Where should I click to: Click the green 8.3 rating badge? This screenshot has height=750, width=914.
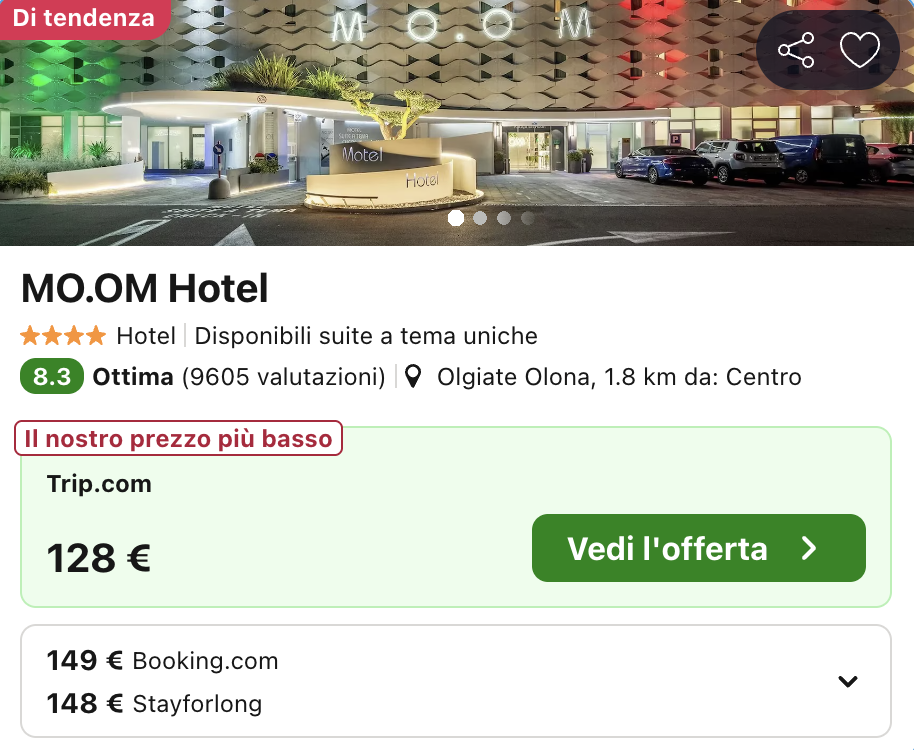51,377
